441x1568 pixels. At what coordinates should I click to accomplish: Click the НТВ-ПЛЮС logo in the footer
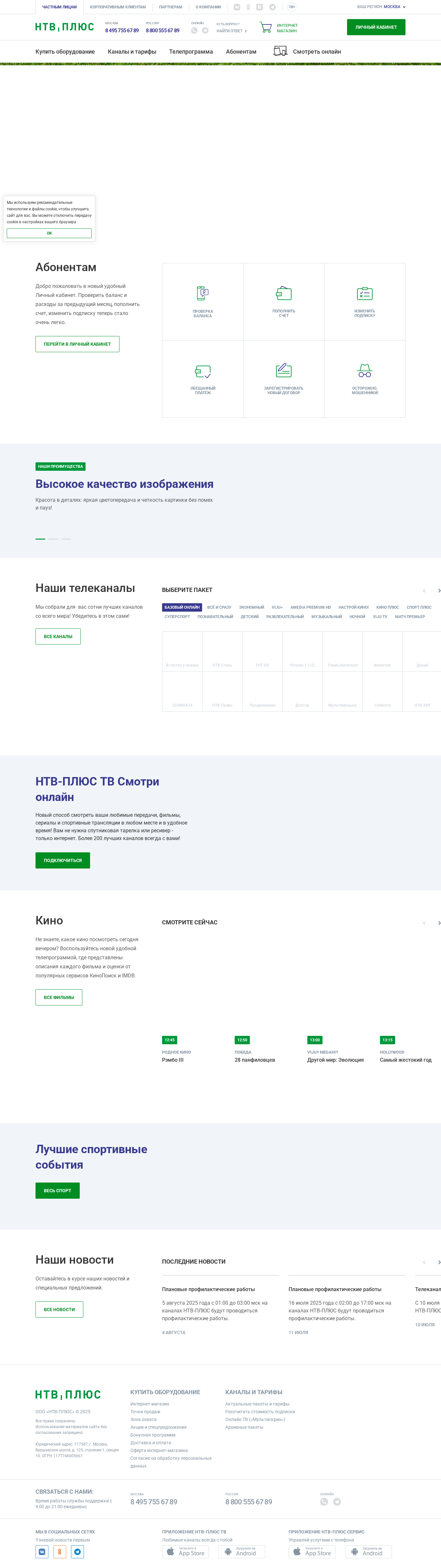[x=68, y=1394]
